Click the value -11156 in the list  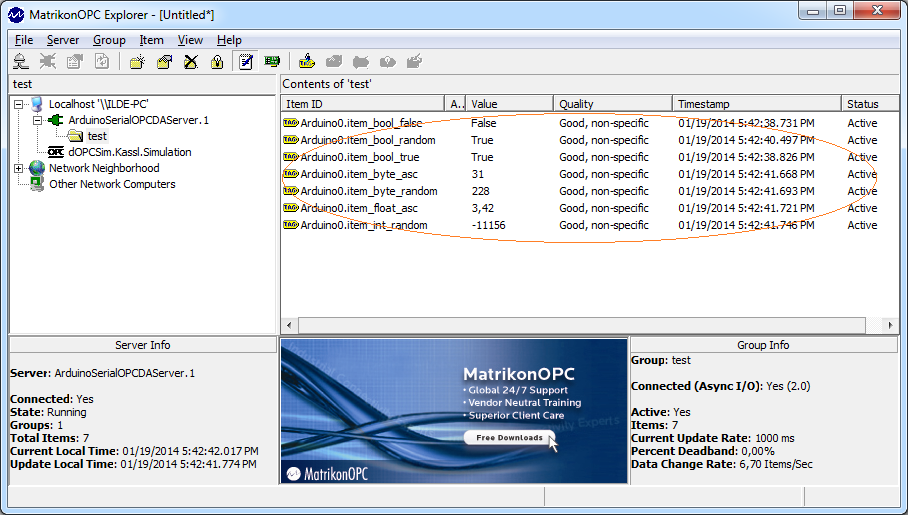pyautogui.click(x=488, y=225)
